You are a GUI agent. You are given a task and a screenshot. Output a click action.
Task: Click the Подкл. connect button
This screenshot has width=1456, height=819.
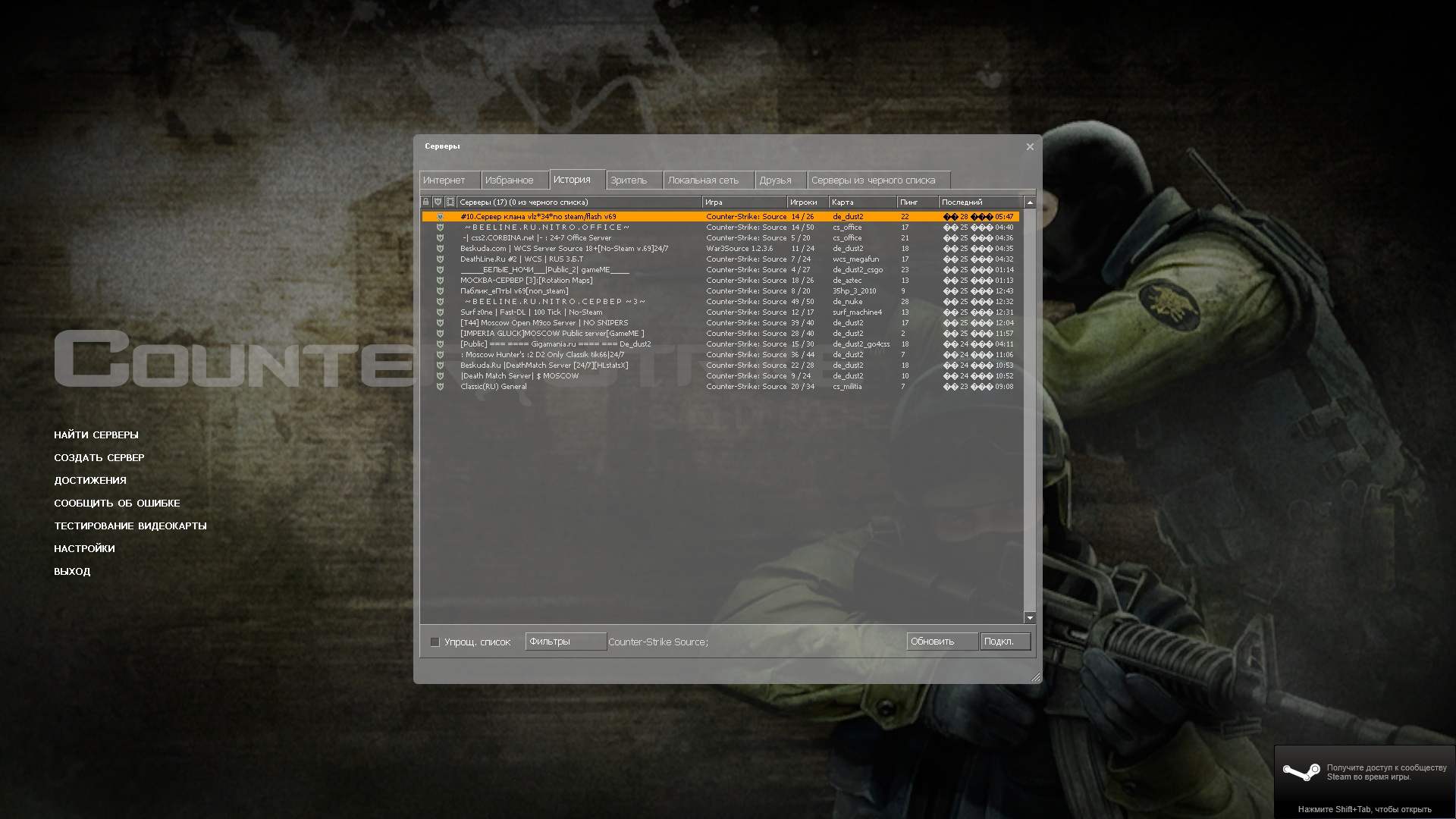1004,642
